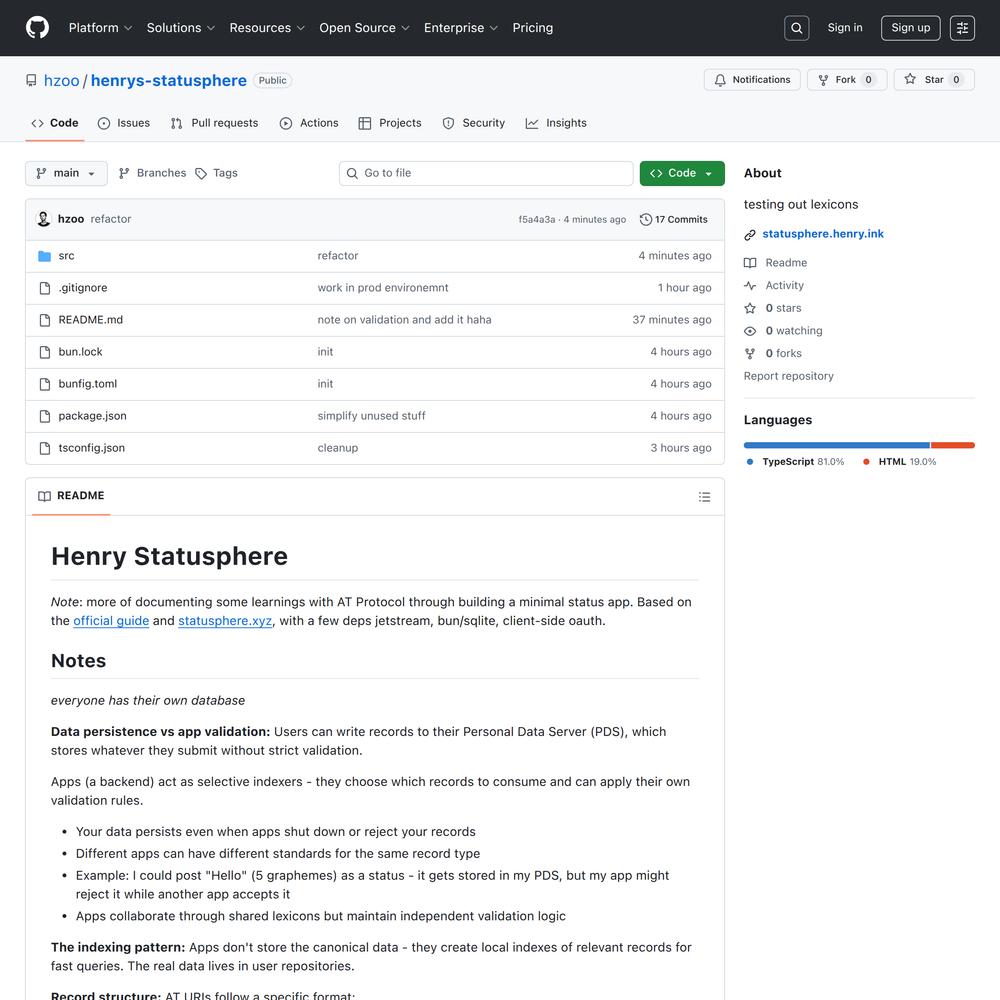Screen dimensions: 1000x1000
Task: Switch to the Pull requests tab
Action: coord(214,123)
